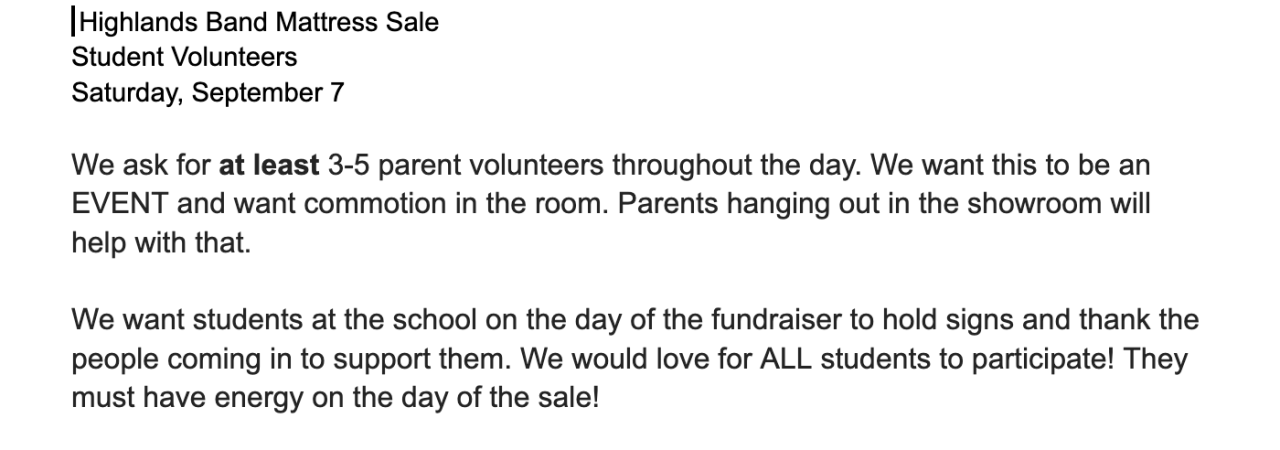Click the "3-5" number range
This screenshot has width=1280, height=450.
pos(348,164)
